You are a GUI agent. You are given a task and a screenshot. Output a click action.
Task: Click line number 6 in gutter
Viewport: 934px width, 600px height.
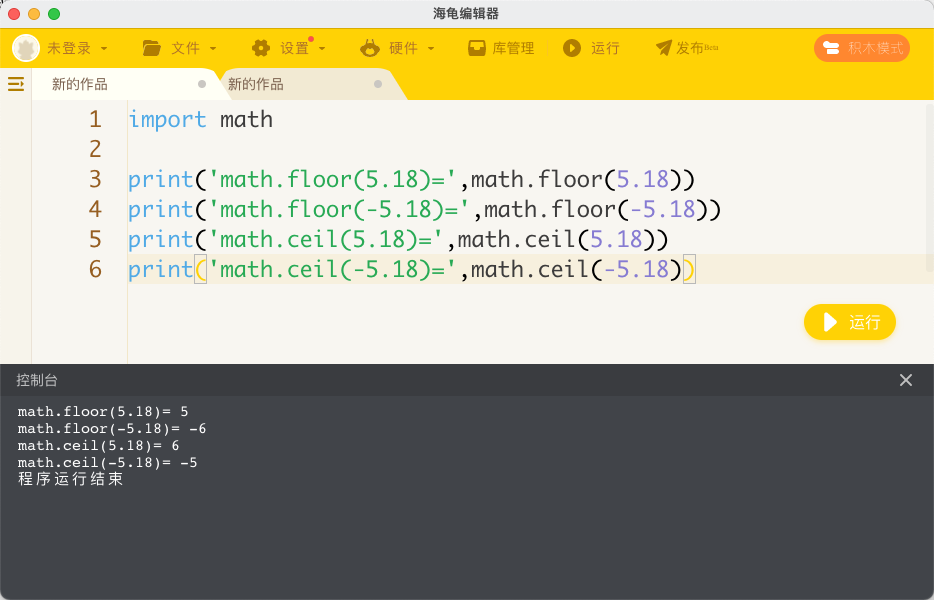[x=95, y=269]
